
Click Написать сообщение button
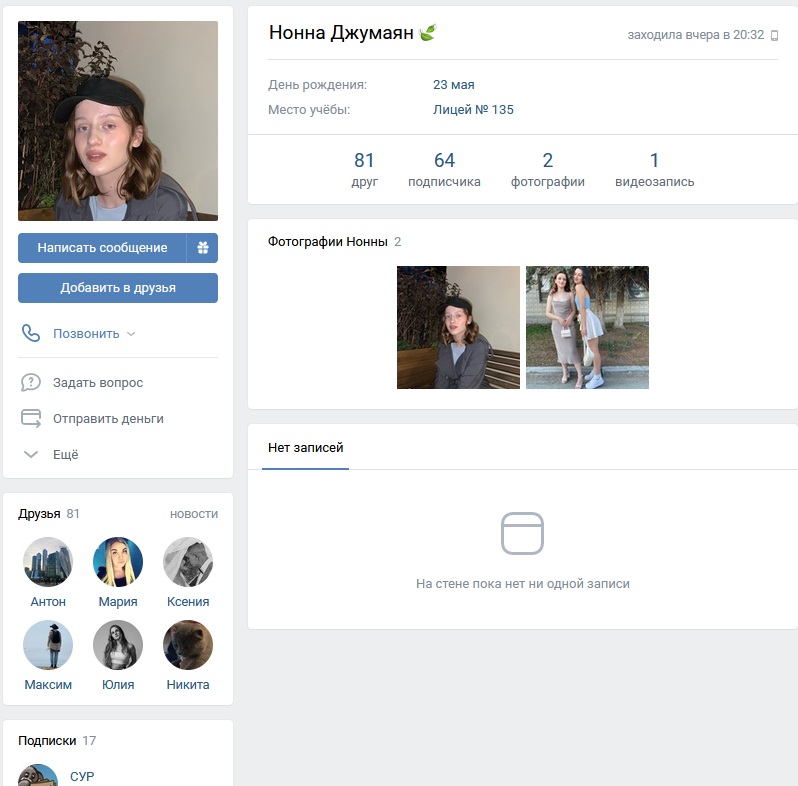point(102,248)
